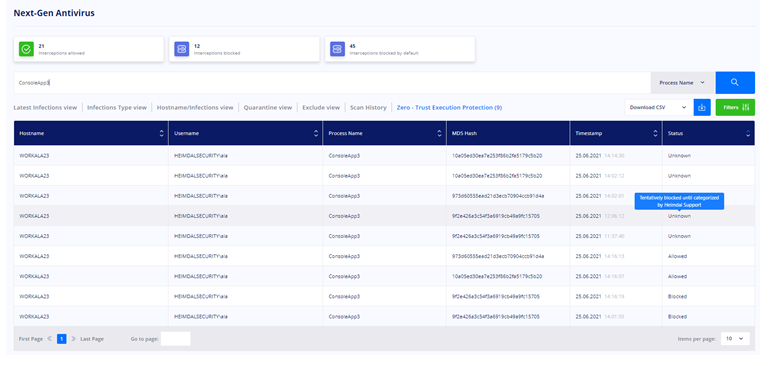Click ConsoleApp3 process name in 14:16:13 row
Viewport: 773px width, 366px height.
click(344, 256)
